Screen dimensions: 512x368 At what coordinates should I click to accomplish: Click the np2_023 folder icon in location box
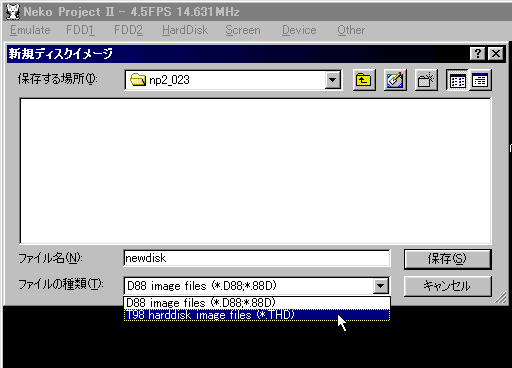point(138,80)
